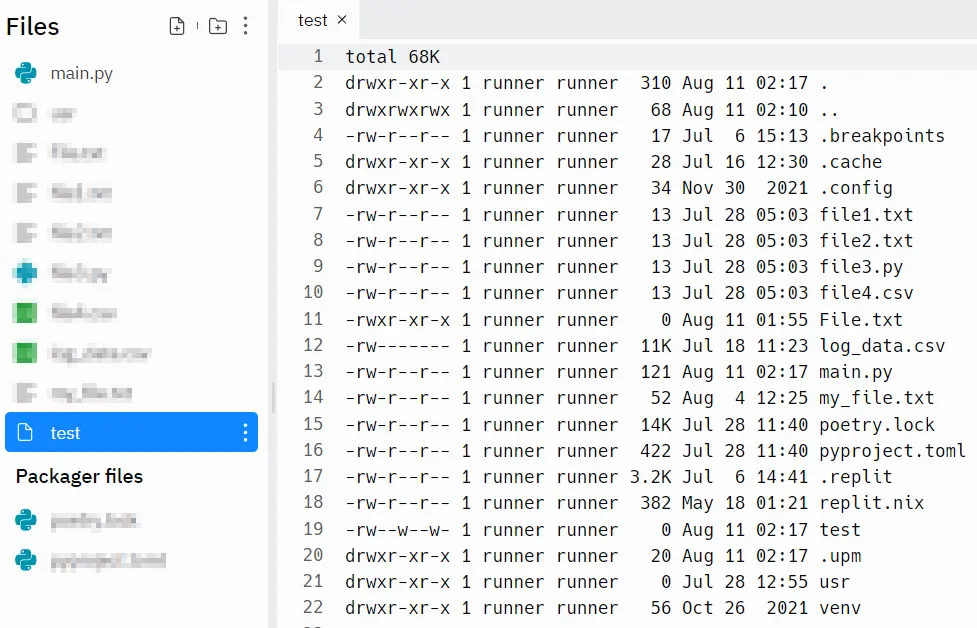This screenshot has width=977, height=628.
Task: Click 'venv' directory name on line 22
Action: coord(840,609)
